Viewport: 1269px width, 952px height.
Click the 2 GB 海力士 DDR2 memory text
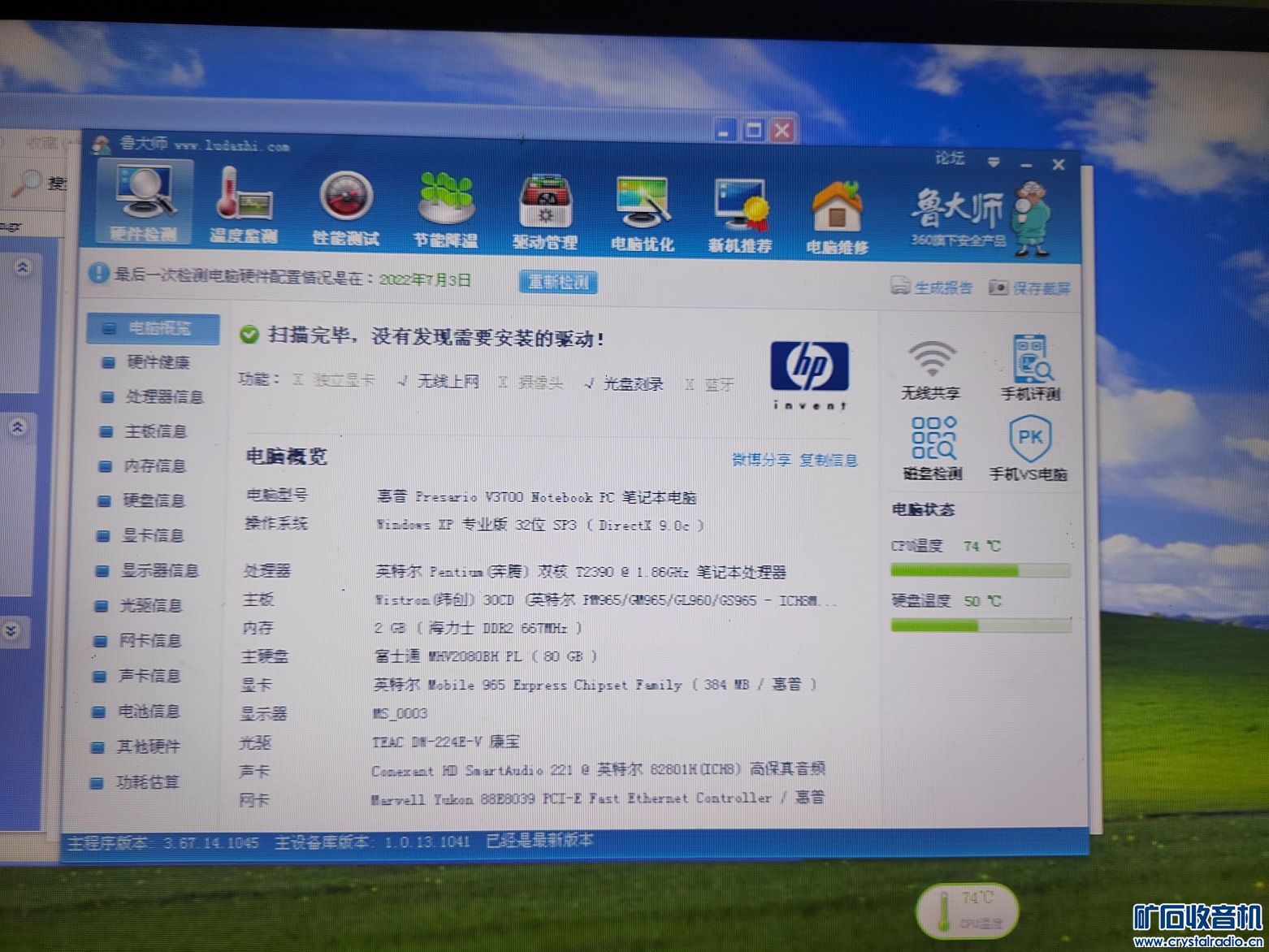coord(478,628)
